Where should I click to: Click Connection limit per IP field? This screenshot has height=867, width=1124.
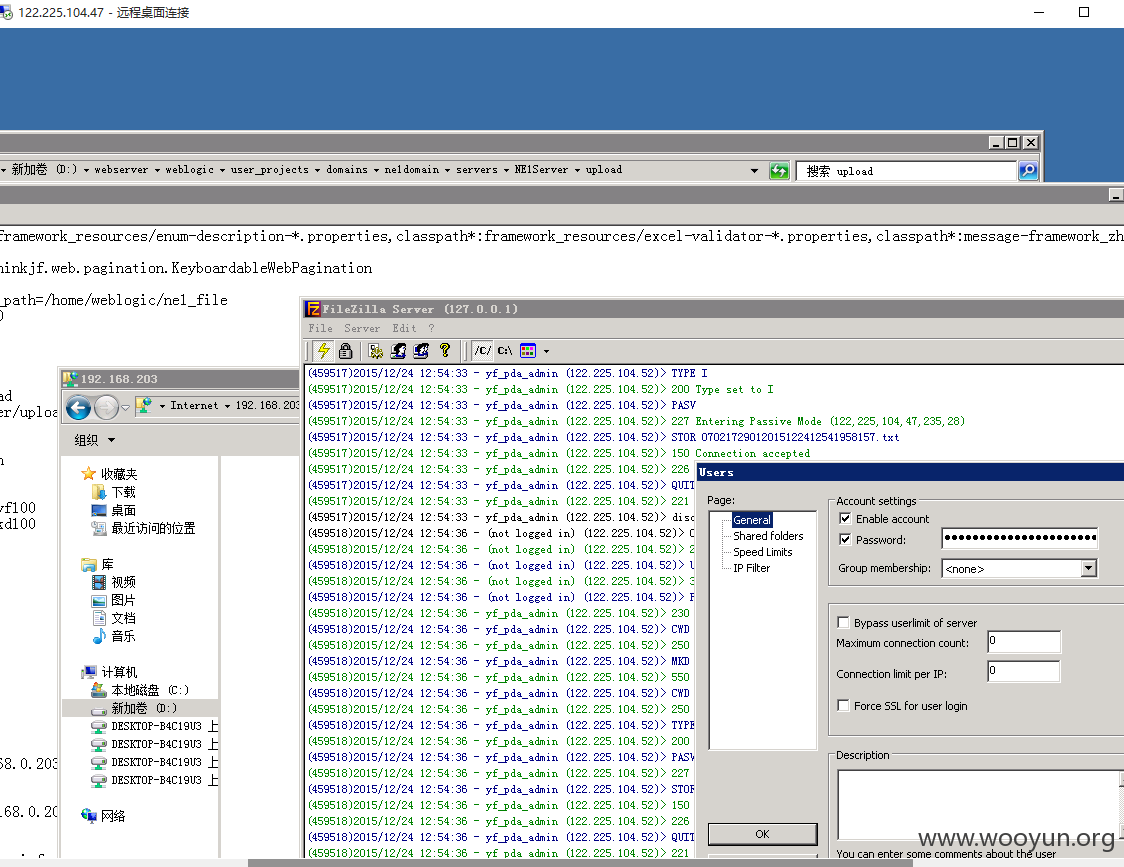tap(1024, 671)
